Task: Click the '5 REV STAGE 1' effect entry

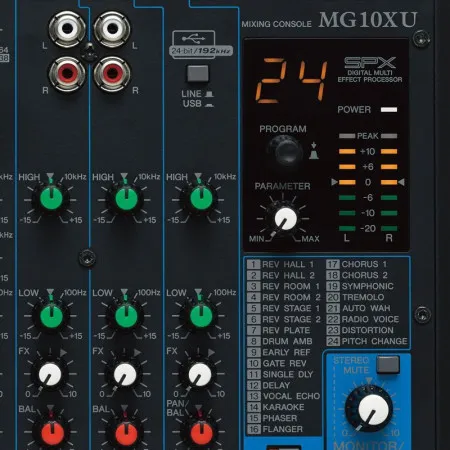Action: click(x=283, y=308)
